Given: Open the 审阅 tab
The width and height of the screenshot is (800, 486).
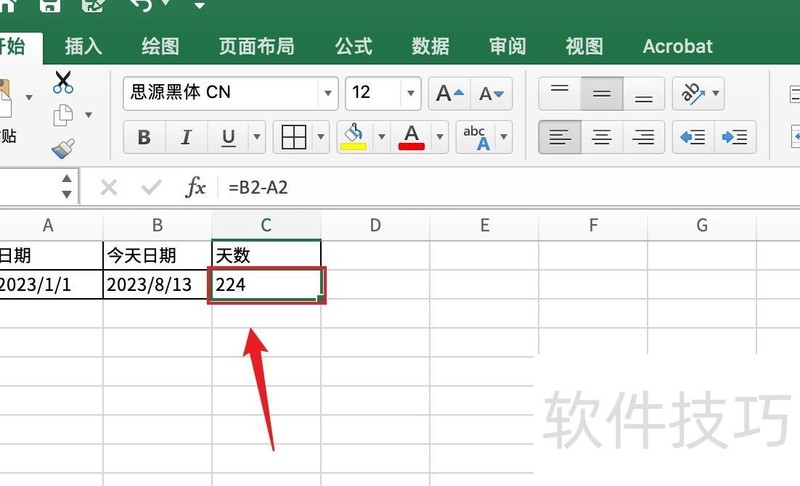Looking at the screenshot, I should click(x=507, y=46).
